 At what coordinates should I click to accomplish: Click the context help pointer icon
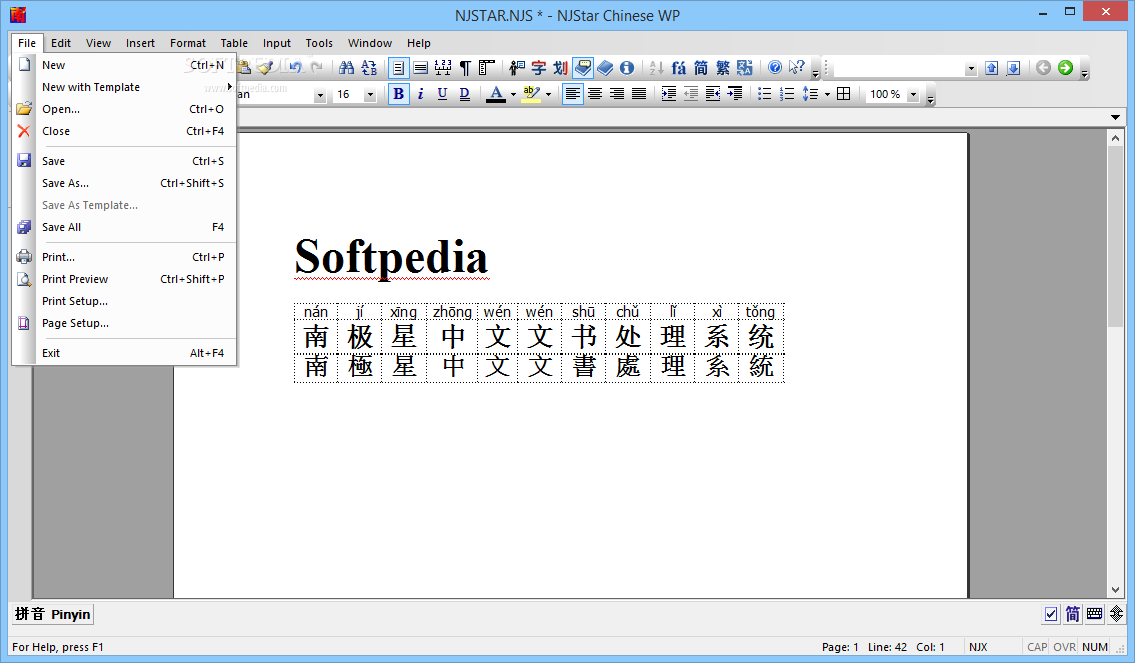click(796, 67)
